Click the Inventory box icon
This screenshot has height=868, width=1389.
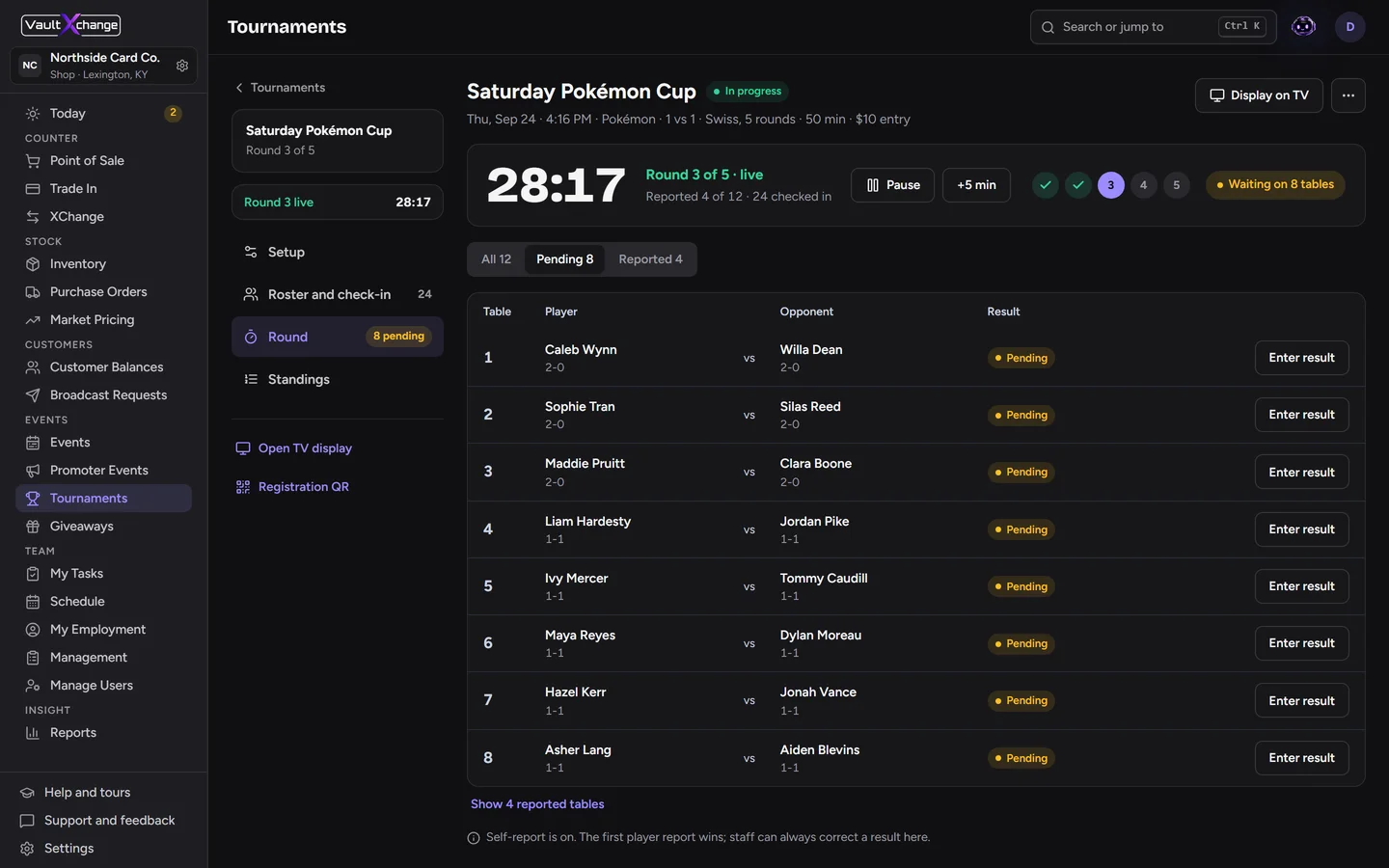pos(33,263)
